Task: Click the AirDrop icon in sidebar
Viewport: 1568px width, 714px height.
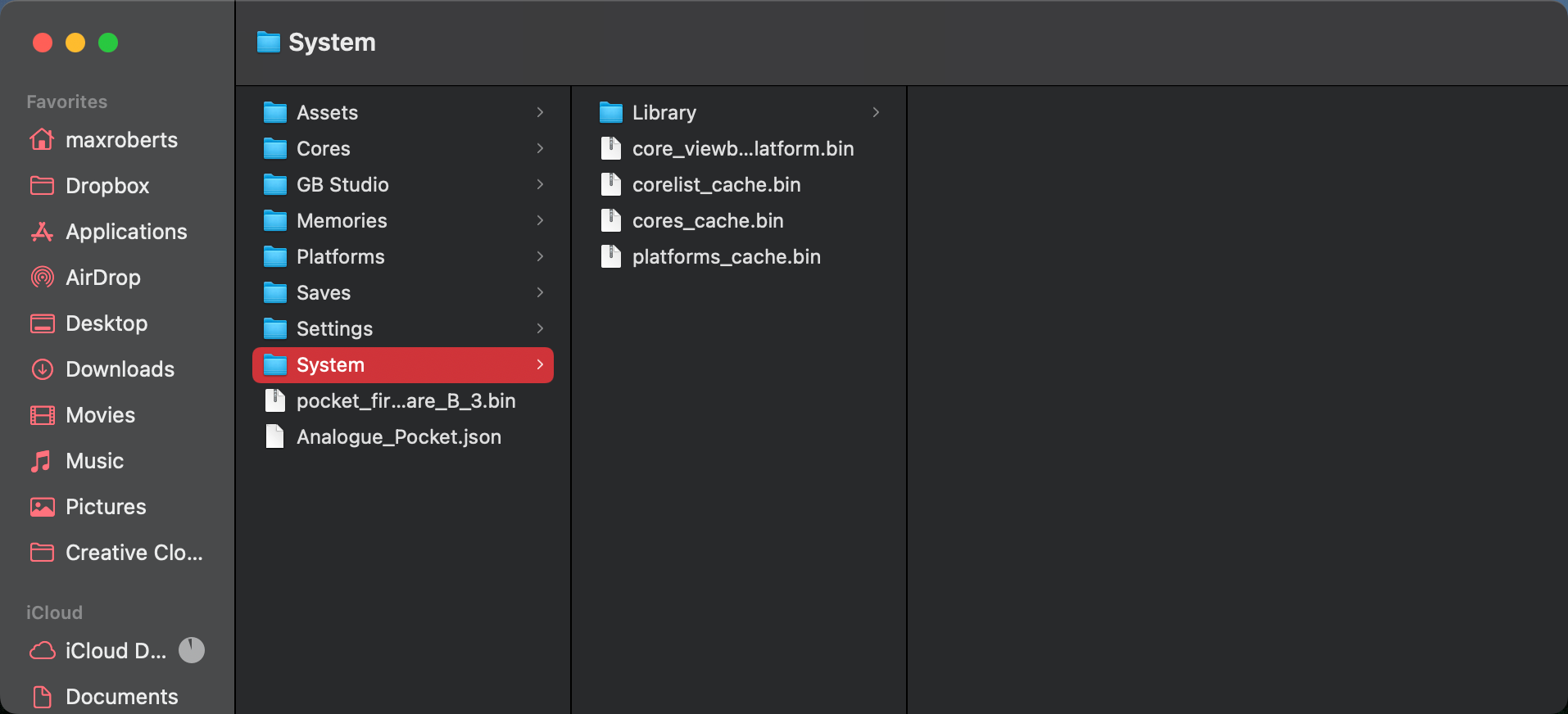Action: 42,278
